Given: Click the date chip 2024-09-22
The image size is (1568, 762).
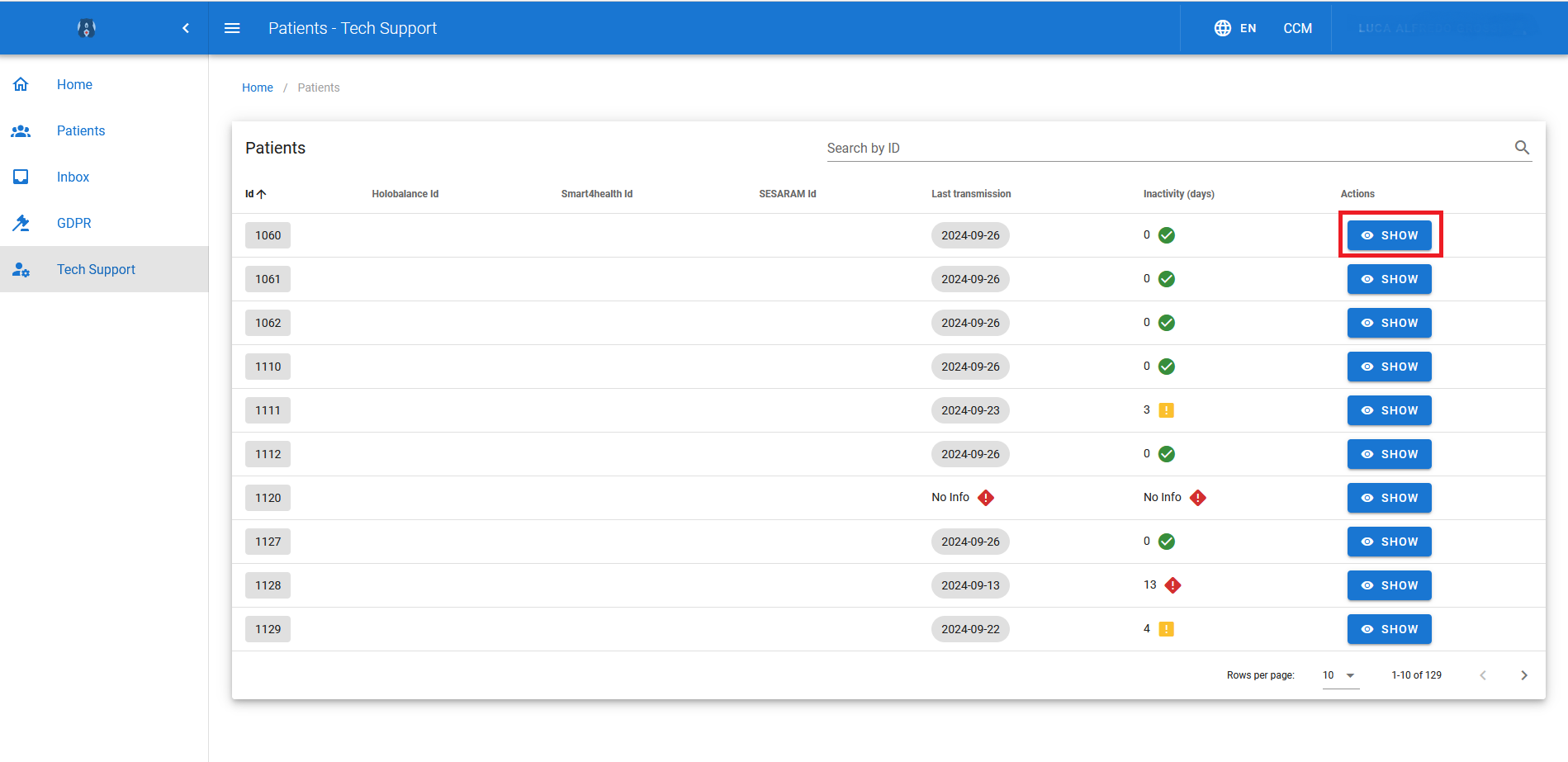Looking at the screenshot, I should pyautogui.click(x=970, y=629).
